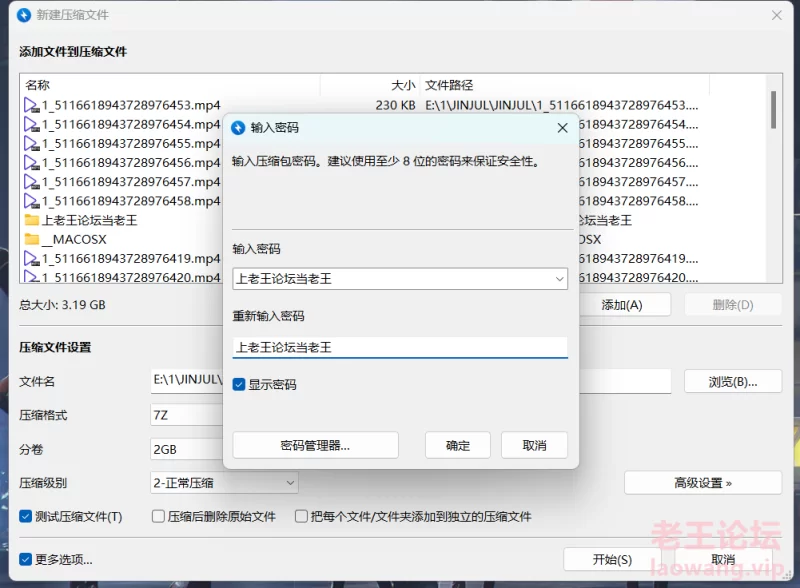The width and height of the screenshot is (800, 588).
Task: Click the video file icon of 1_5116618943728976455.mp4
Action: point(32,143)
